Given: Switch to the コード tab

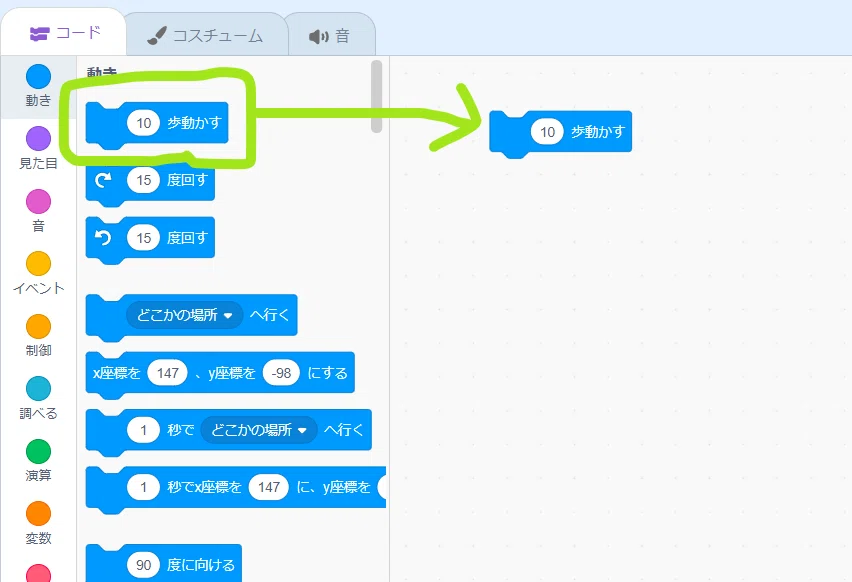Looking at the screenshot, I should click(x=64, y=33).
